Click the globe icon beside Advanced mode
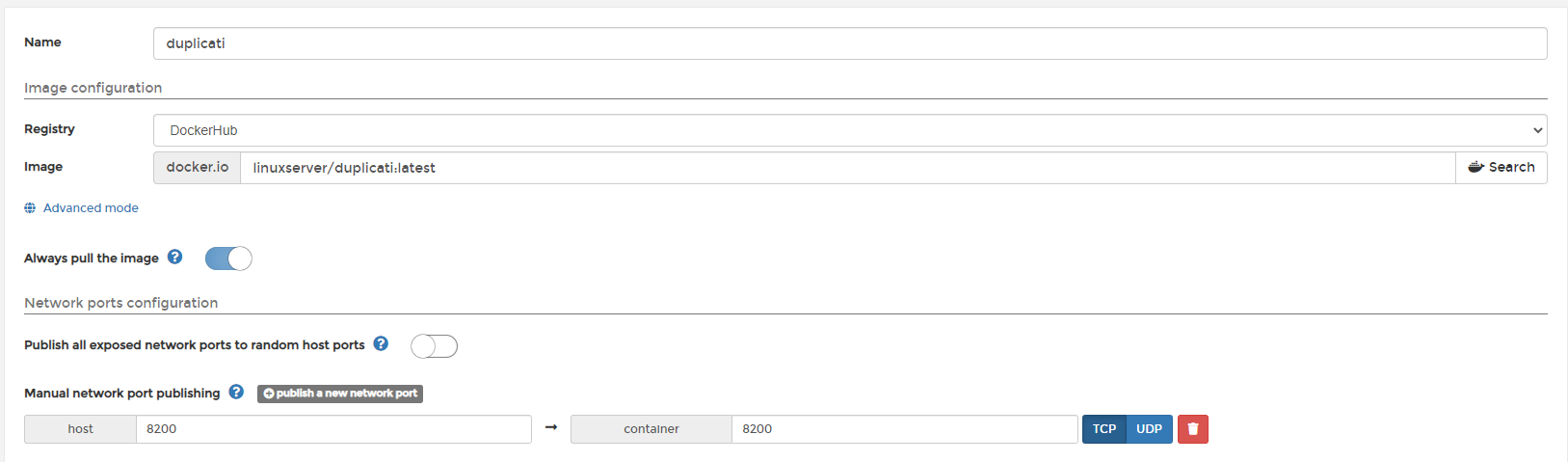This screenshot has height=462, width=1568. tap(30, 207)
